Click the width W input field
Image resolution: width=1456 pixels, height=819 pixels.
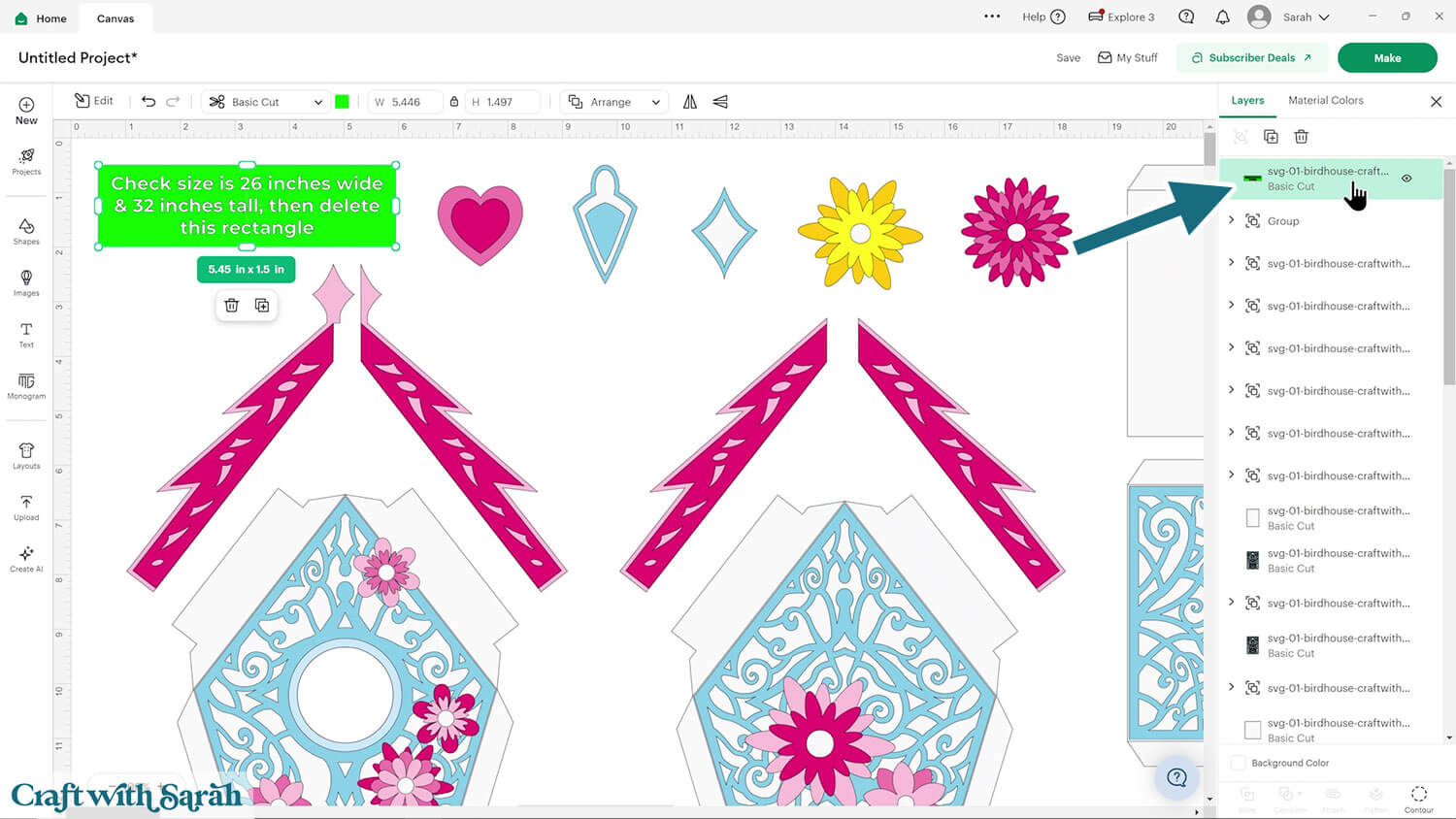tap(405, 102)
